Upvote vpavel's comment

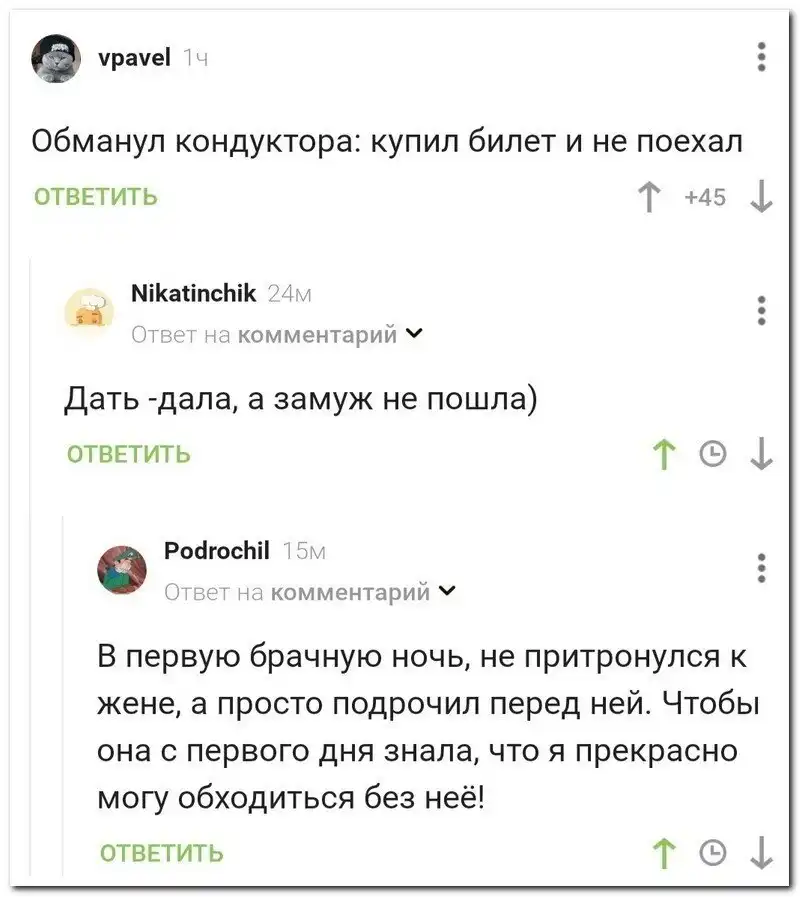click(x=650, y=198)
